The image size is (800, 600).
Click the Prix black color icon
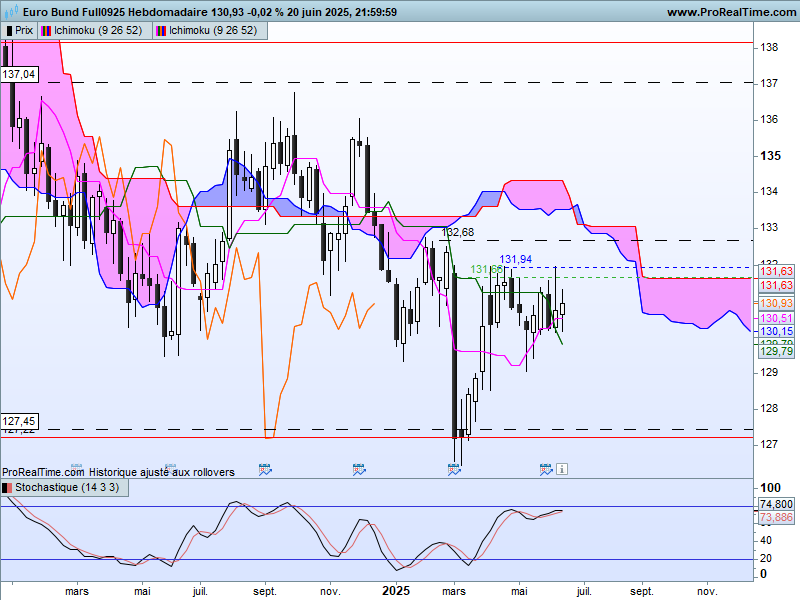[9, 31]
